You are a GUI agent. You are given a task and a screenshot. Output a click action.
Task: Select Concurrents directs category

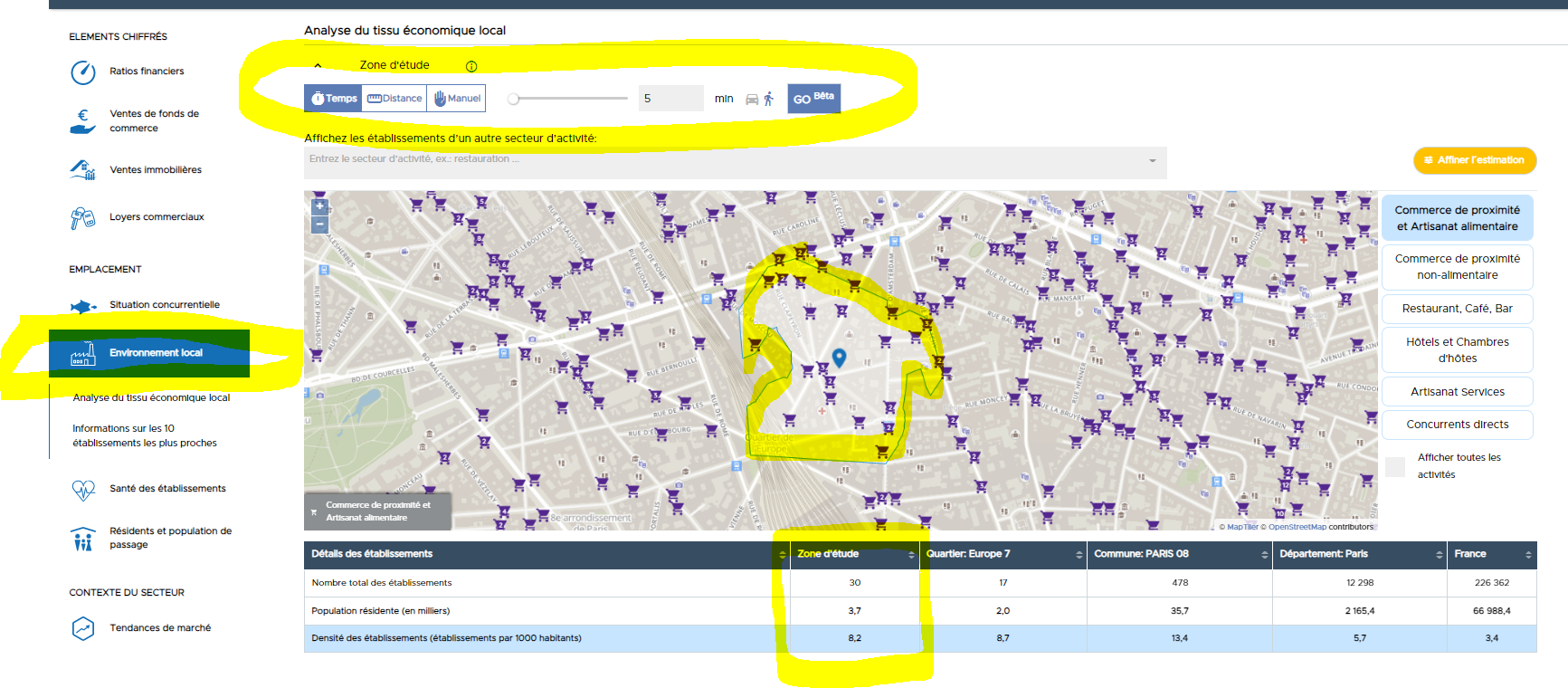coord(1457,425)
